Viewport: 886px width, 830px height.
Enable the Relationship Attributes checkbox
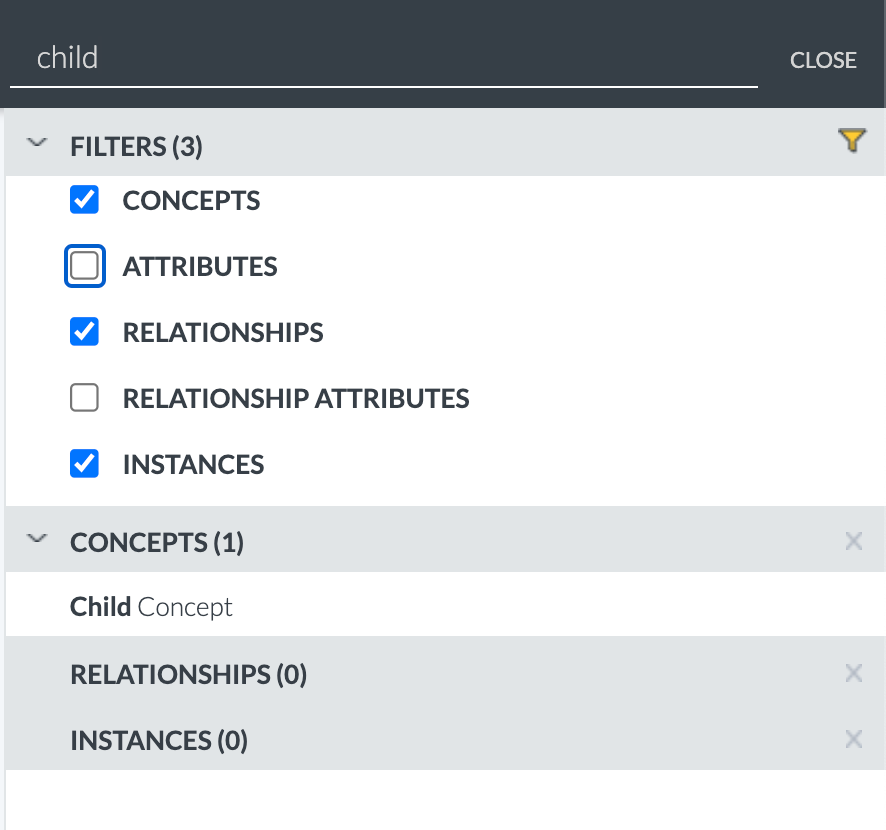[x=84, y=398]
